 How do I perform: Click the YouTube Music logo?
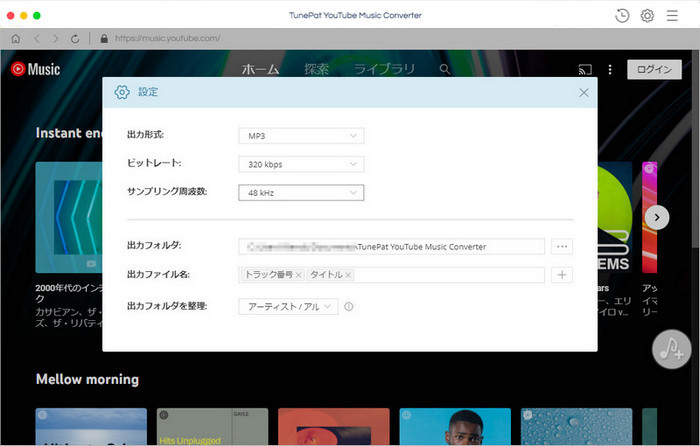click(x=35, y=69)
